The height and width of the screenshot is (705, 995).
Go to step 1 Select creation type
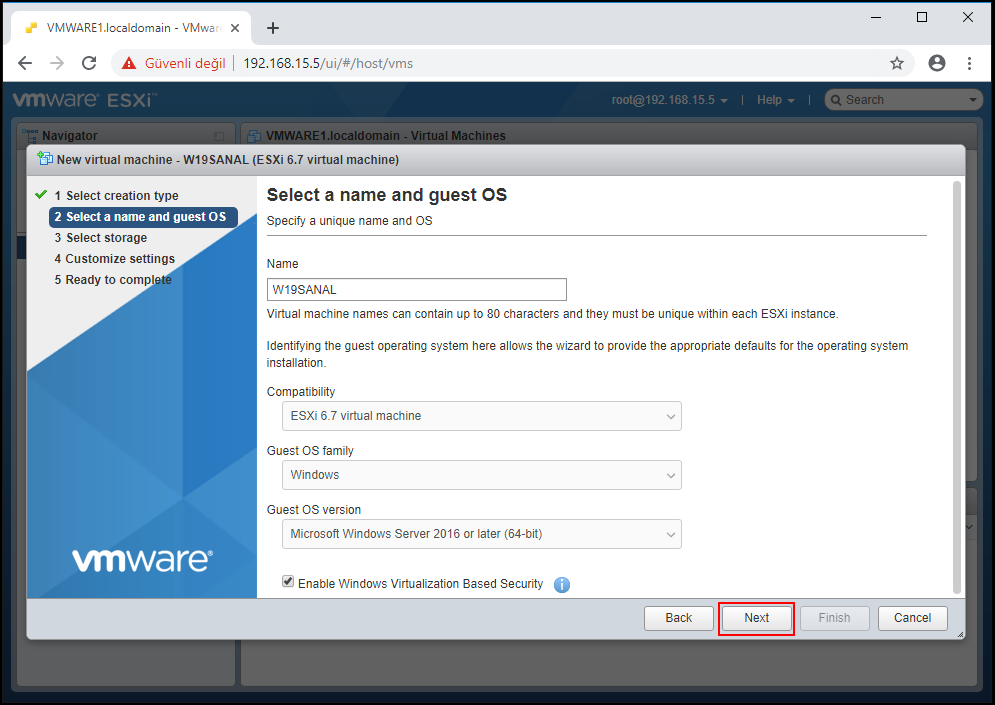tap(116, 195)
